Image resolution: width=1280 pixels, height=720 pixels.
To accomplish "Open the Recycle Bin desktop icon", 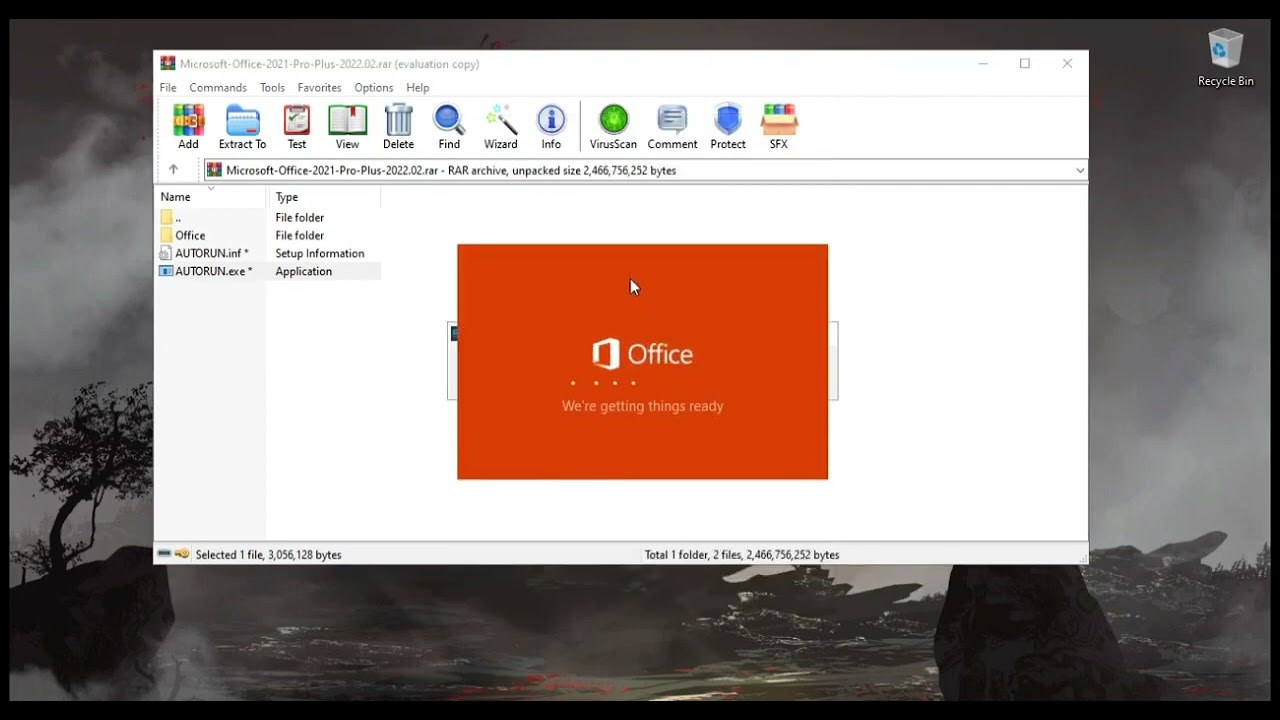I will [1225, 58].
